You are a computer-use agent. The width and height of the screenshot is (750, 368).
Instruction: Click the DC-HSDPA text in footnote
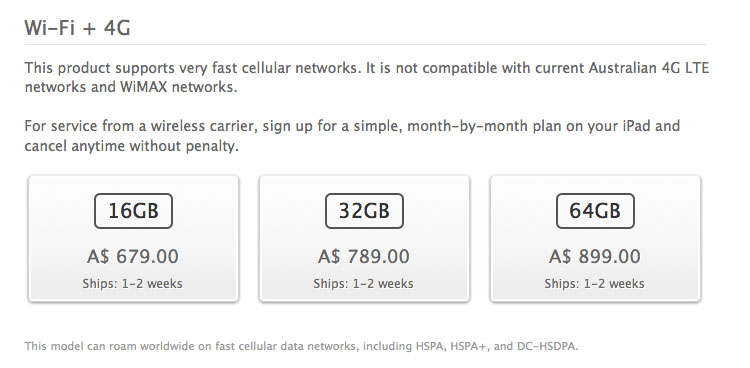(x=547, y=346)
